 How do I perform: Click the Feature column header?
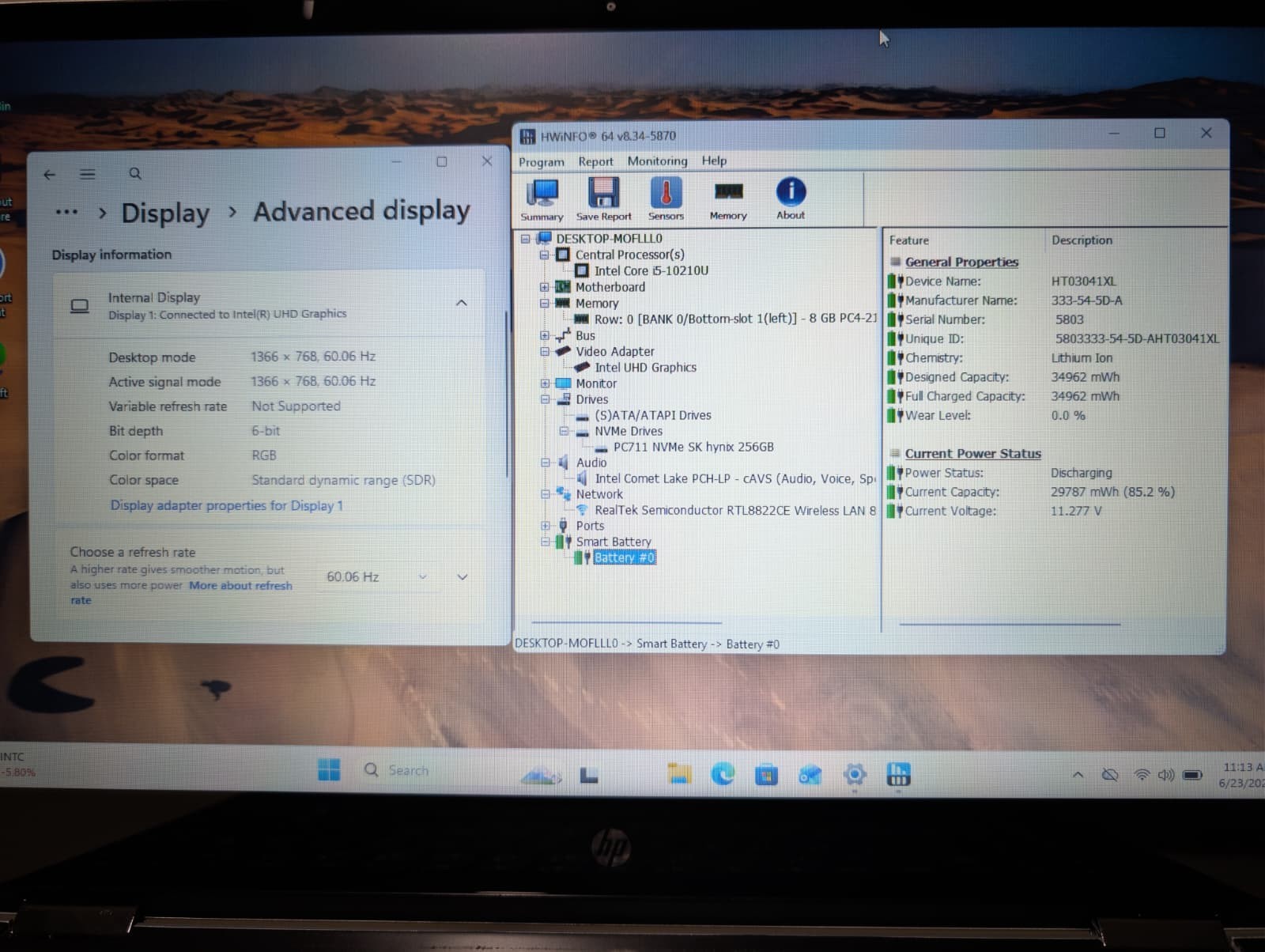click(x=909, y=240)
